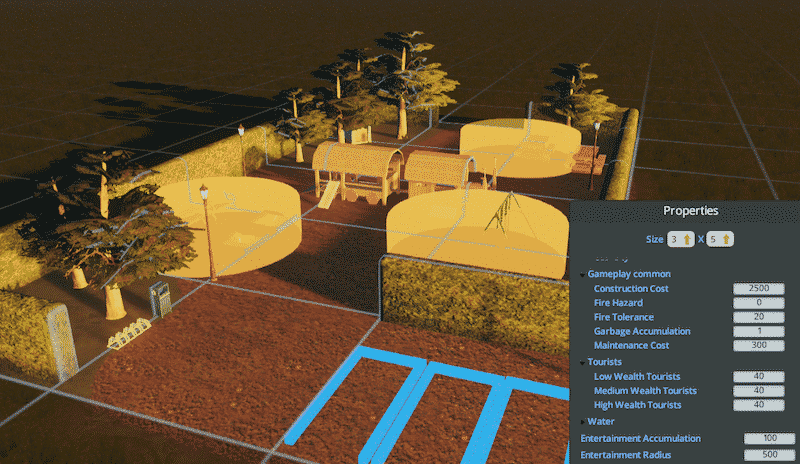This screenshot has height=464, width=800.
Task: Collapse the Gameplay common section
Action: point(583,274)
